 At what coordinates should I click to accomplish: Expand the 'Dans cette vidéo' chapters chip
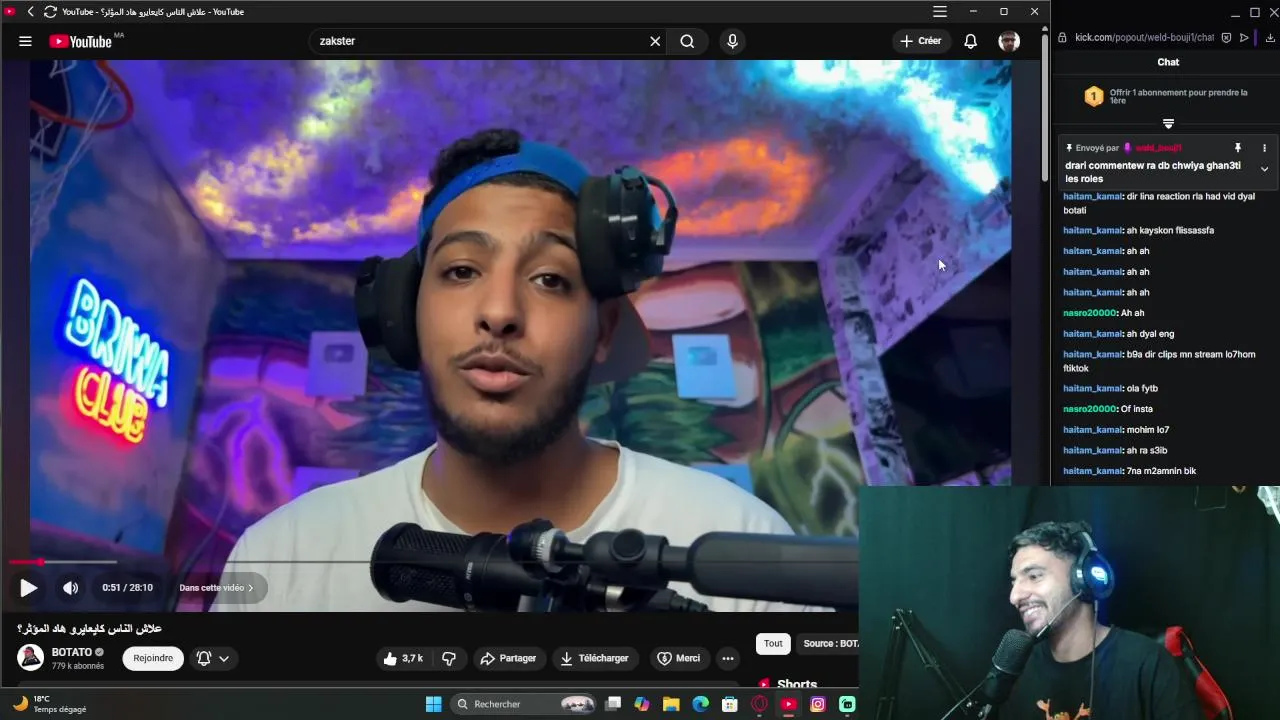216,588
